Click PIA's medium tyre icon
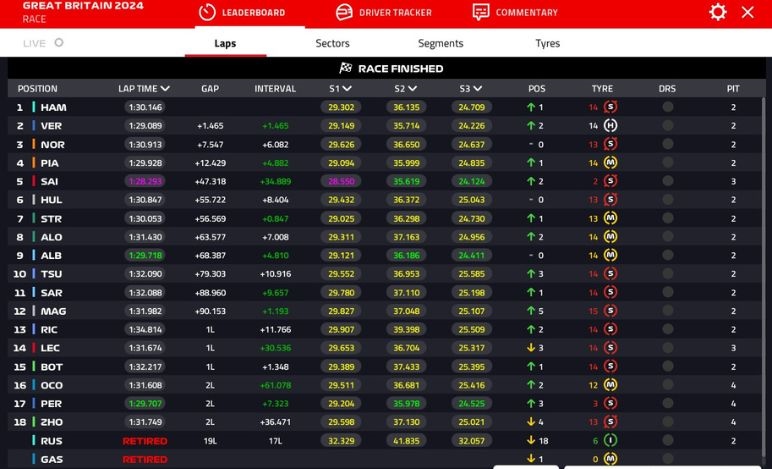 tap(609, 163)
